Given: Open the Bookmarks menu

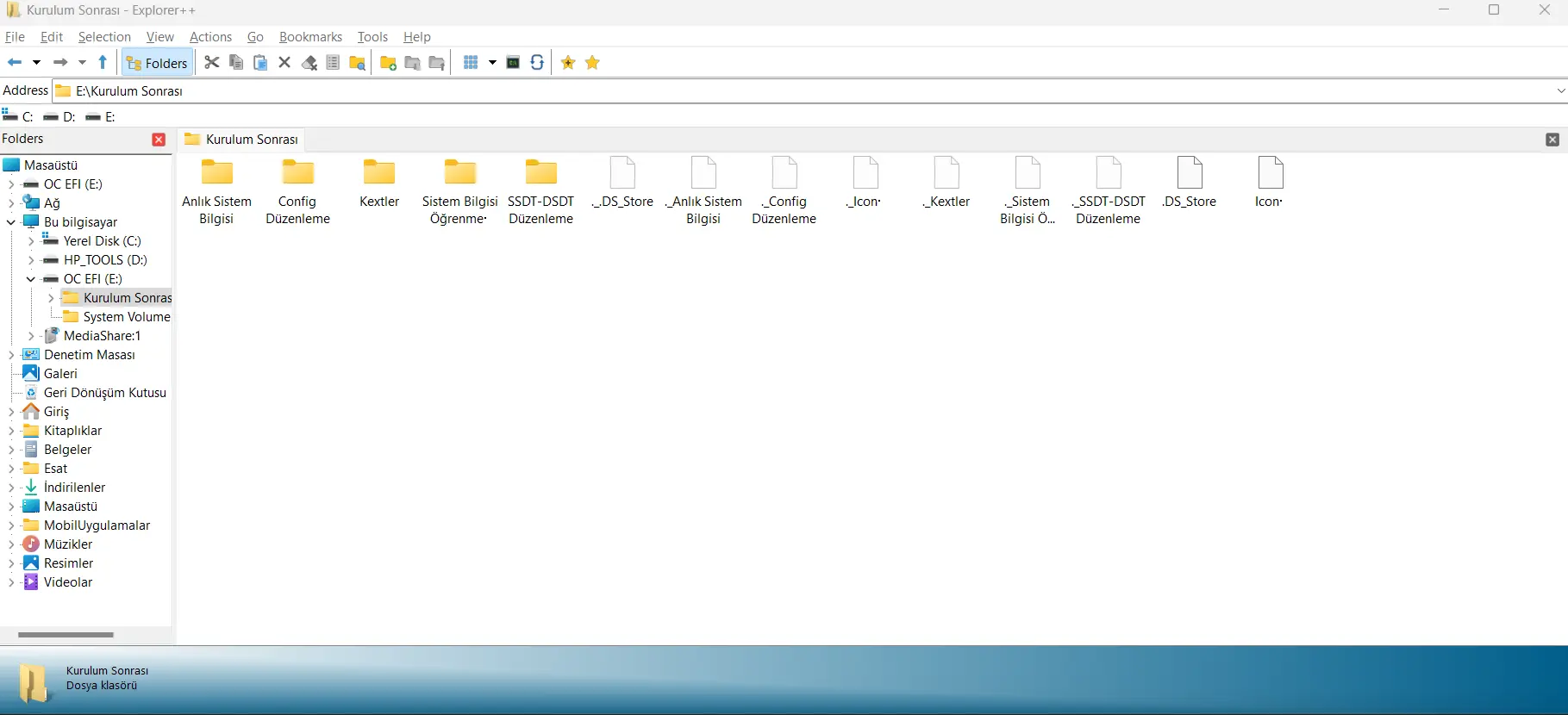Looking at the screenshot, I should click(x=310, y=37).
